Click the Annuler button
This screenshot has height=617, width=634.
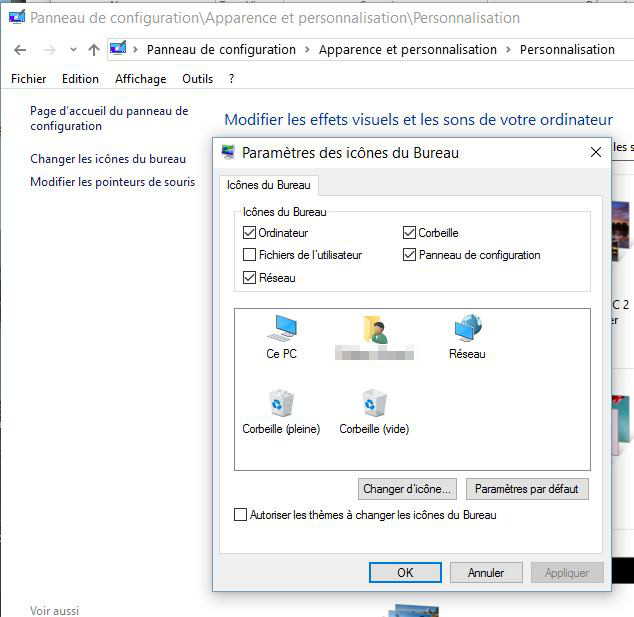tap(486, 573)
